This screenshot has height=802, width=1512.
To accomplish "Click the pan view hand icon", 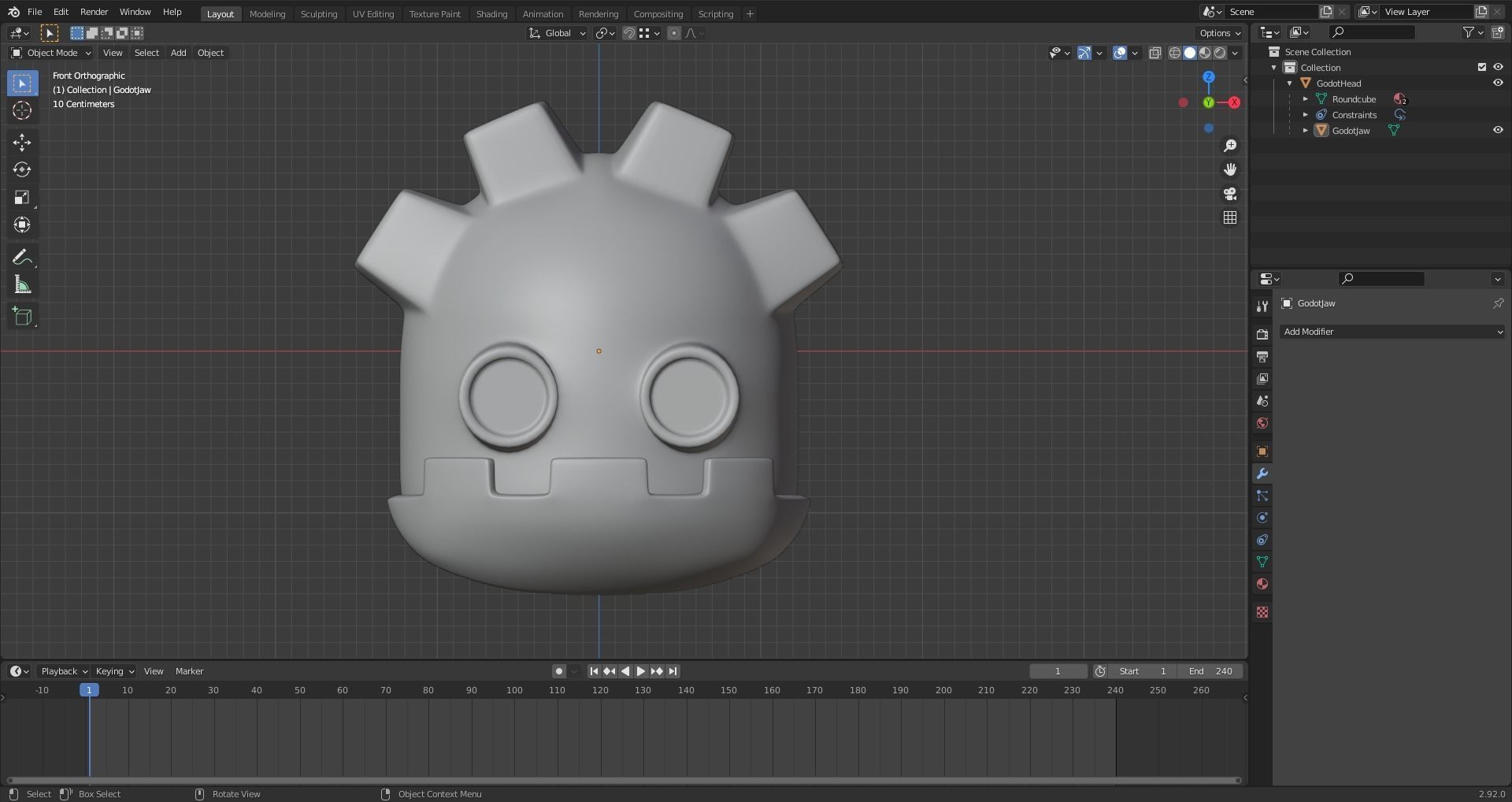I will 1230,169.
